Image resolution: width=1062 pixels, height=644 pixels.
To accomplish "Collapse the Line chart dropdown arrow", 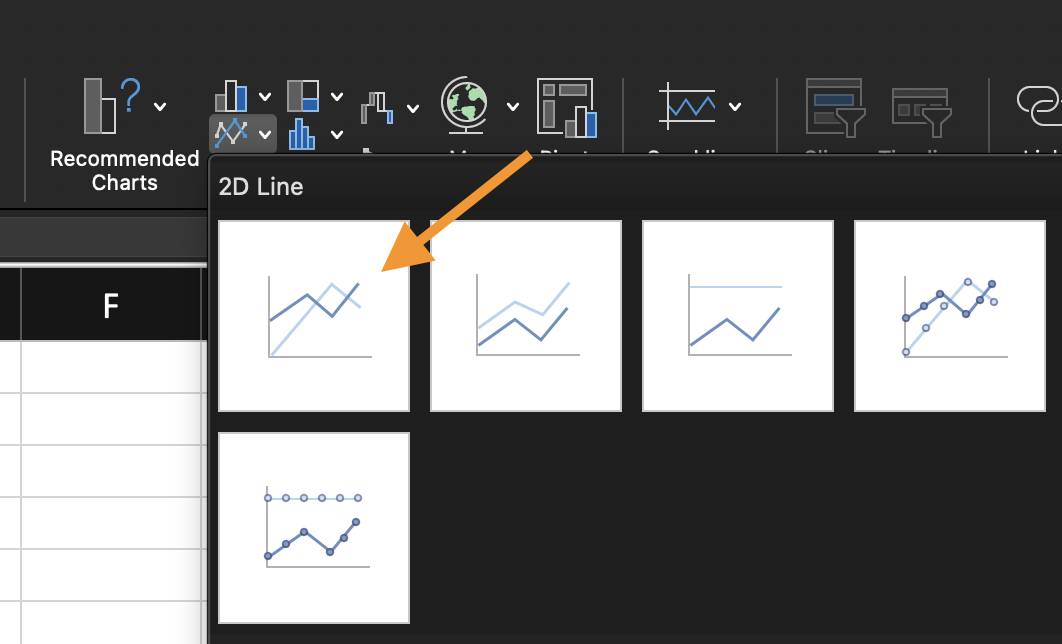I will pyautogui.click(x=265, y=133).
